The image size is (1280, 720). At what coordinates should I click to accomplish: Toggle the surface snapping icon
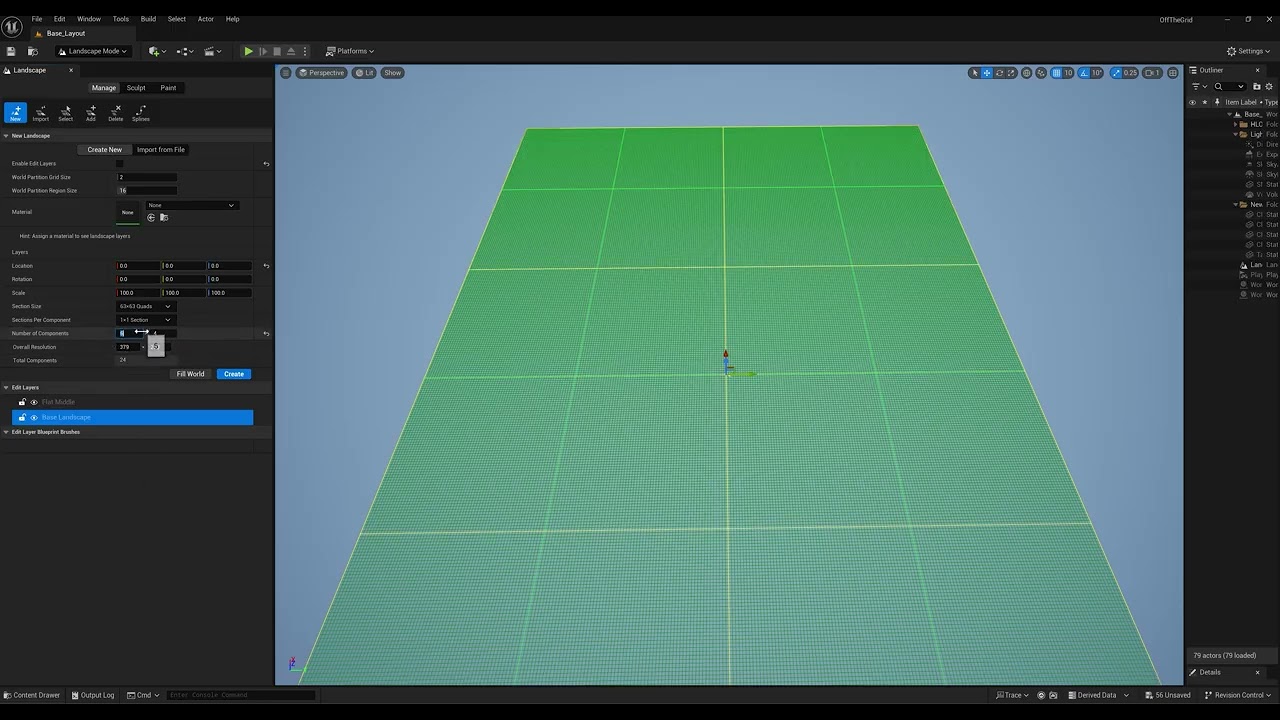coord(1041,73)
